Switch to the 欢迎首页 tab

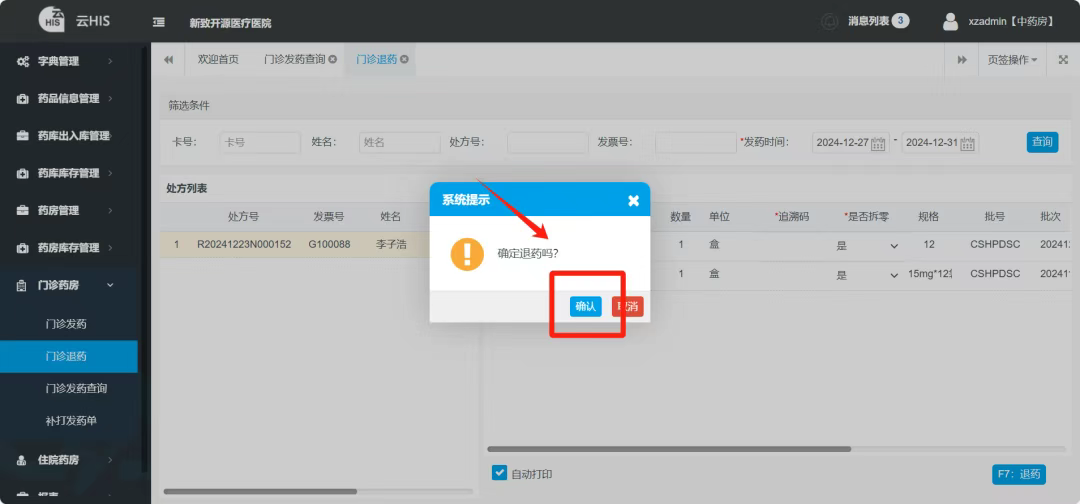point(218,60)
